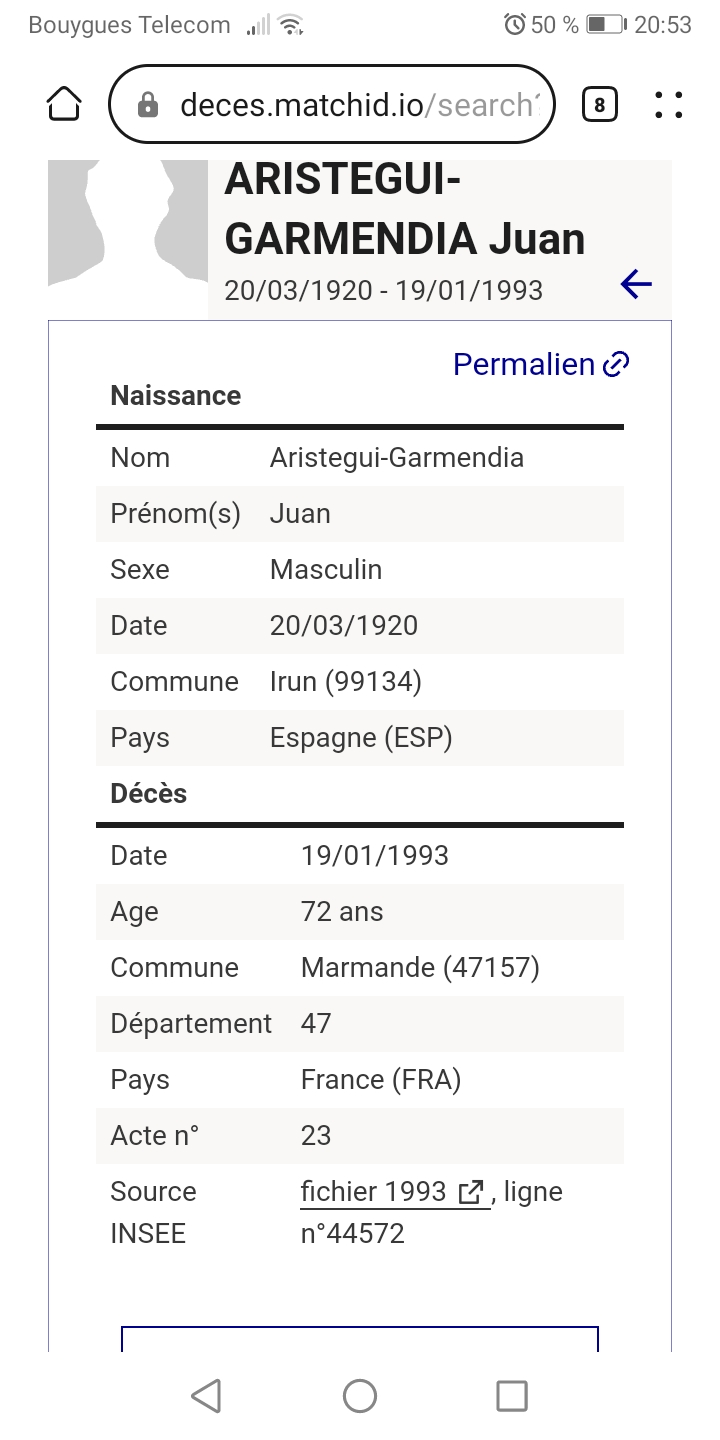
Task: Select the Marmande (47157) commune value
Action: coord(420,968)
